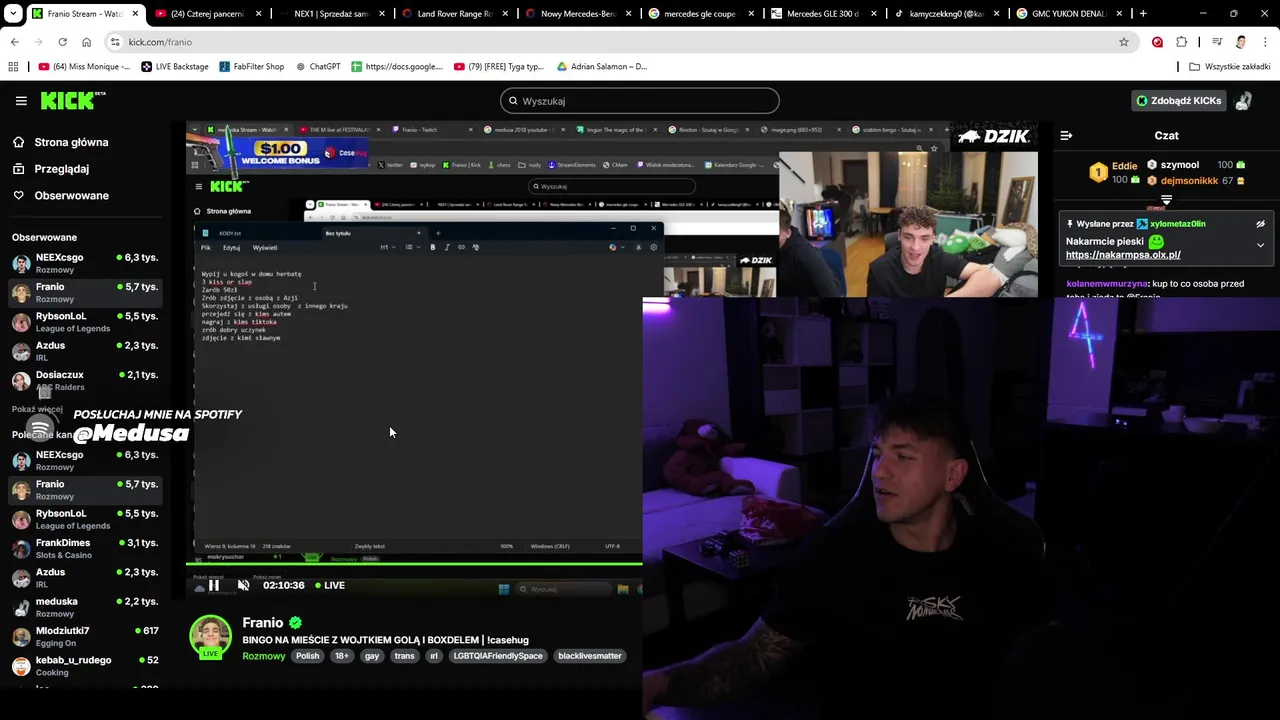1280x720 pixels.
Task: Click Franio's live avatar below player
Action: [x=210, y=637]
